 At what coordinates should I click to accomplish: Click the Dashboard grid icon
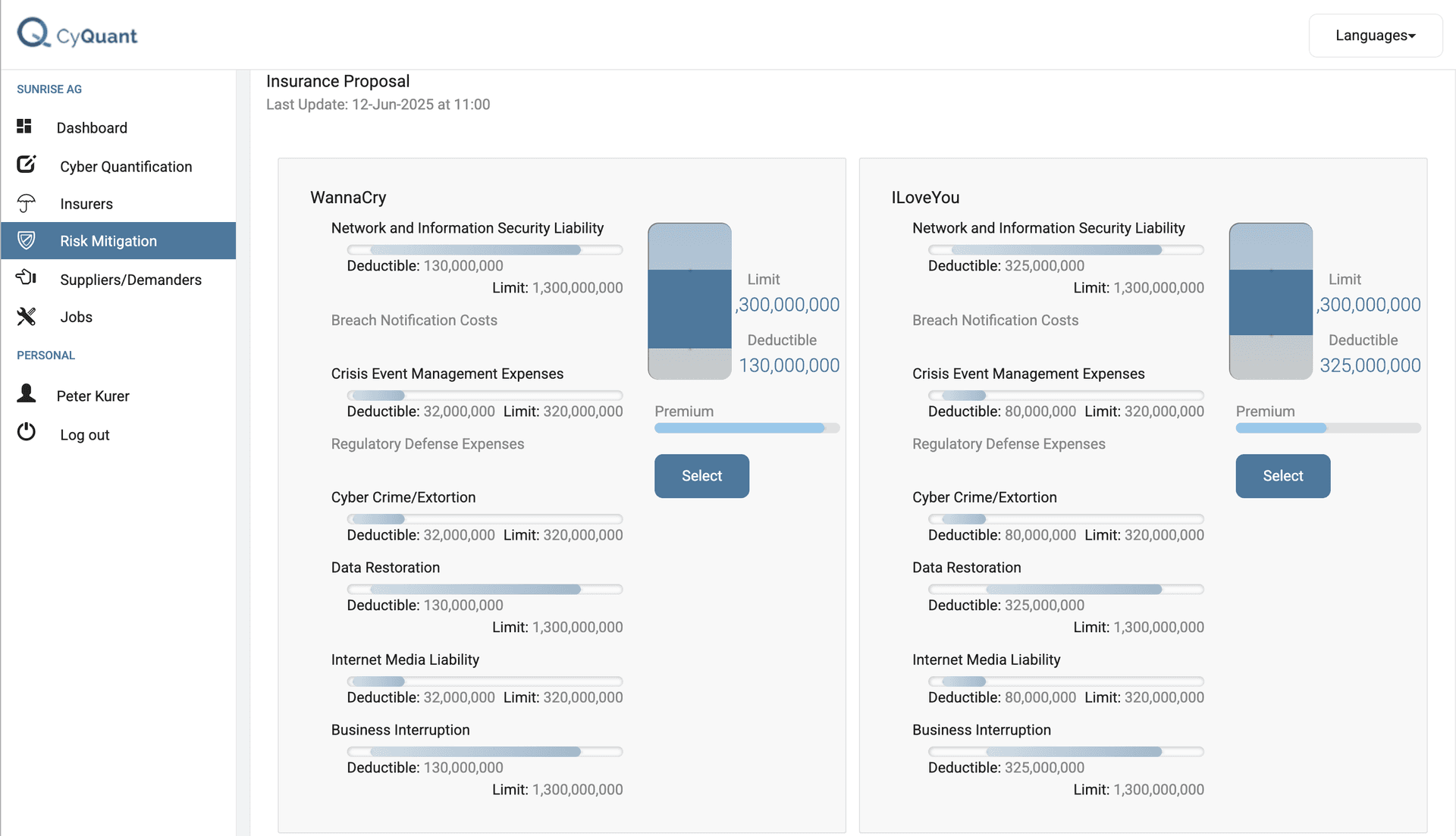pyautogui.click(x=24, y=126)
